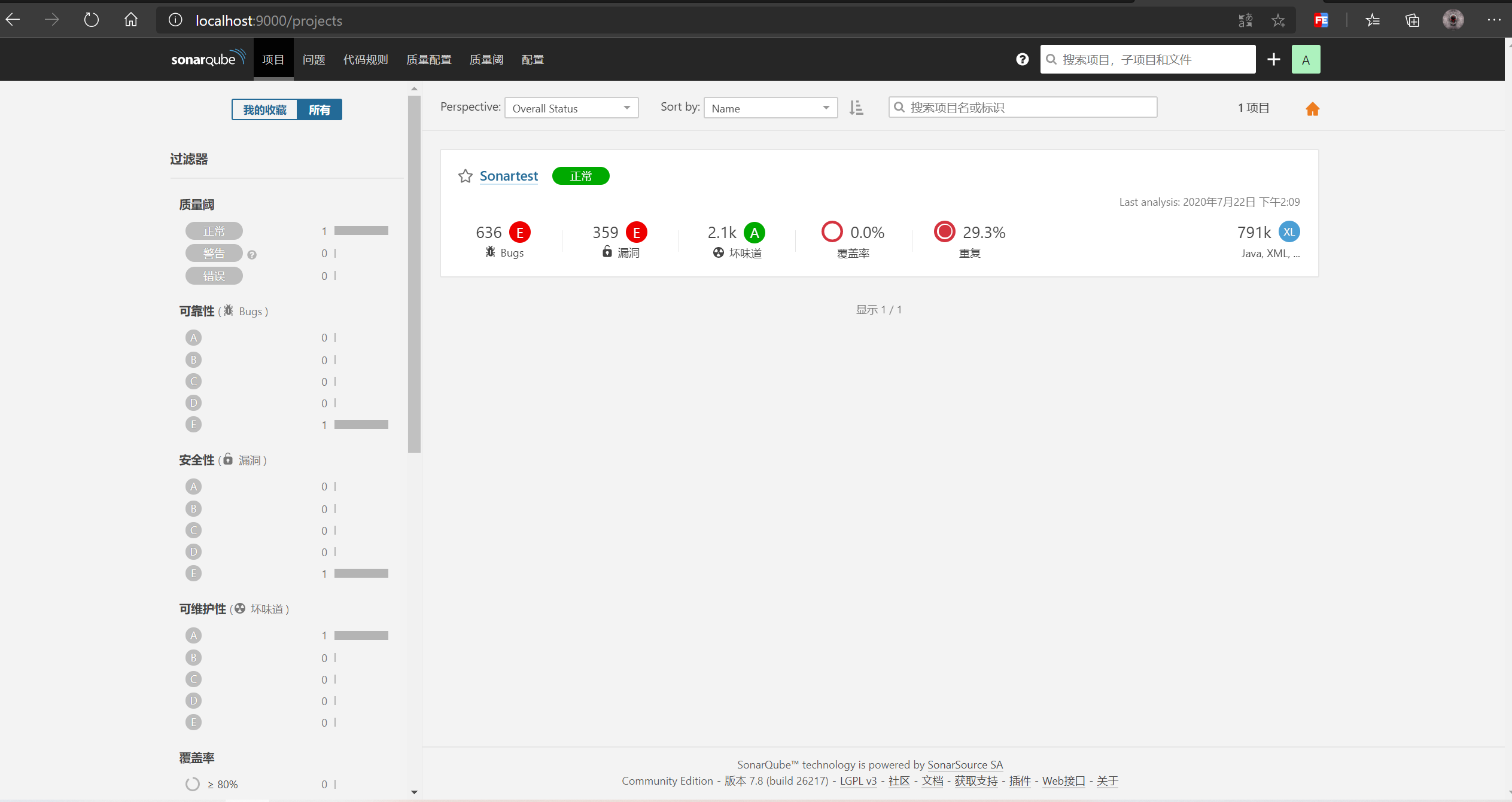Click the sonarqube logo

click(x=208, y=59)
